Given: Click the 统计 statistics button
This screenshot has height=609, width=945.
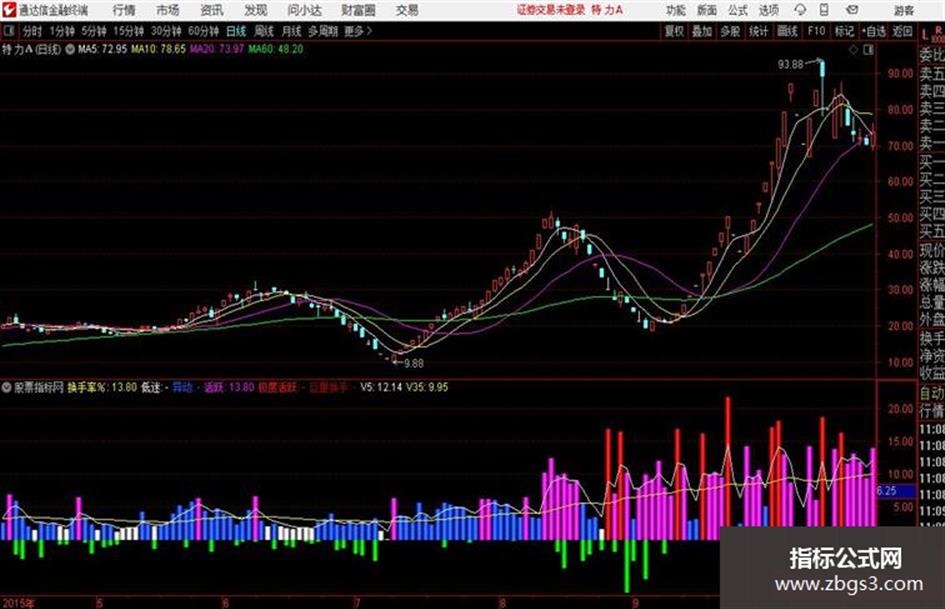Looking at the screenshot, I should click(x=758, y=31).
